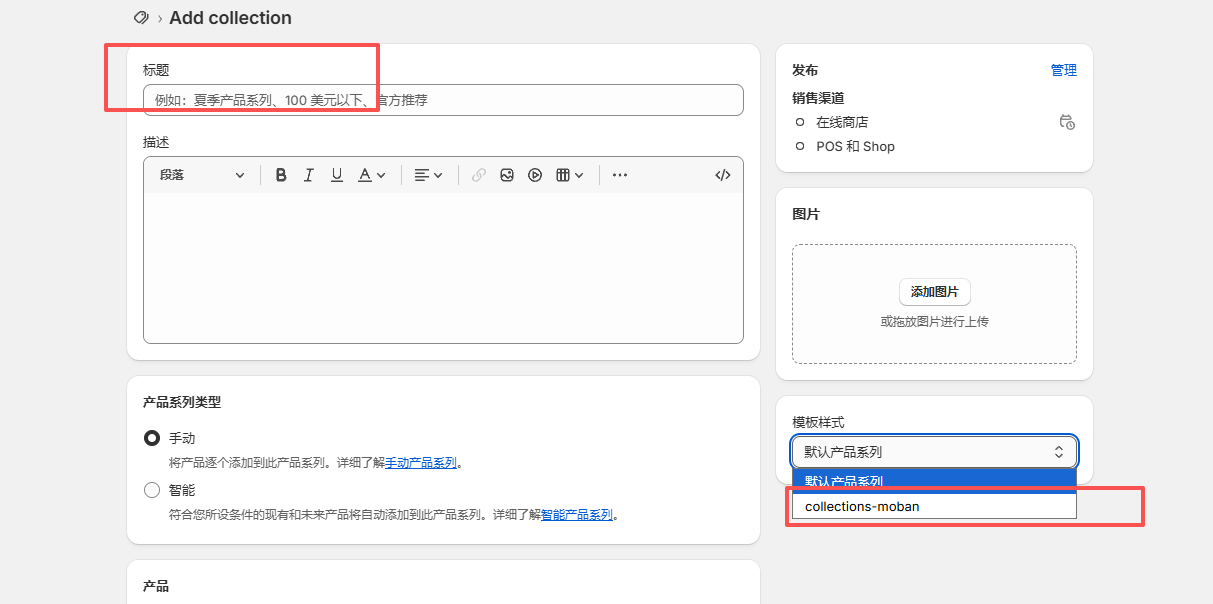Screen dimensions: 1213x604
Task: Expand the text color dropdown
Action: pyautogui.click(x=372, y=175)
